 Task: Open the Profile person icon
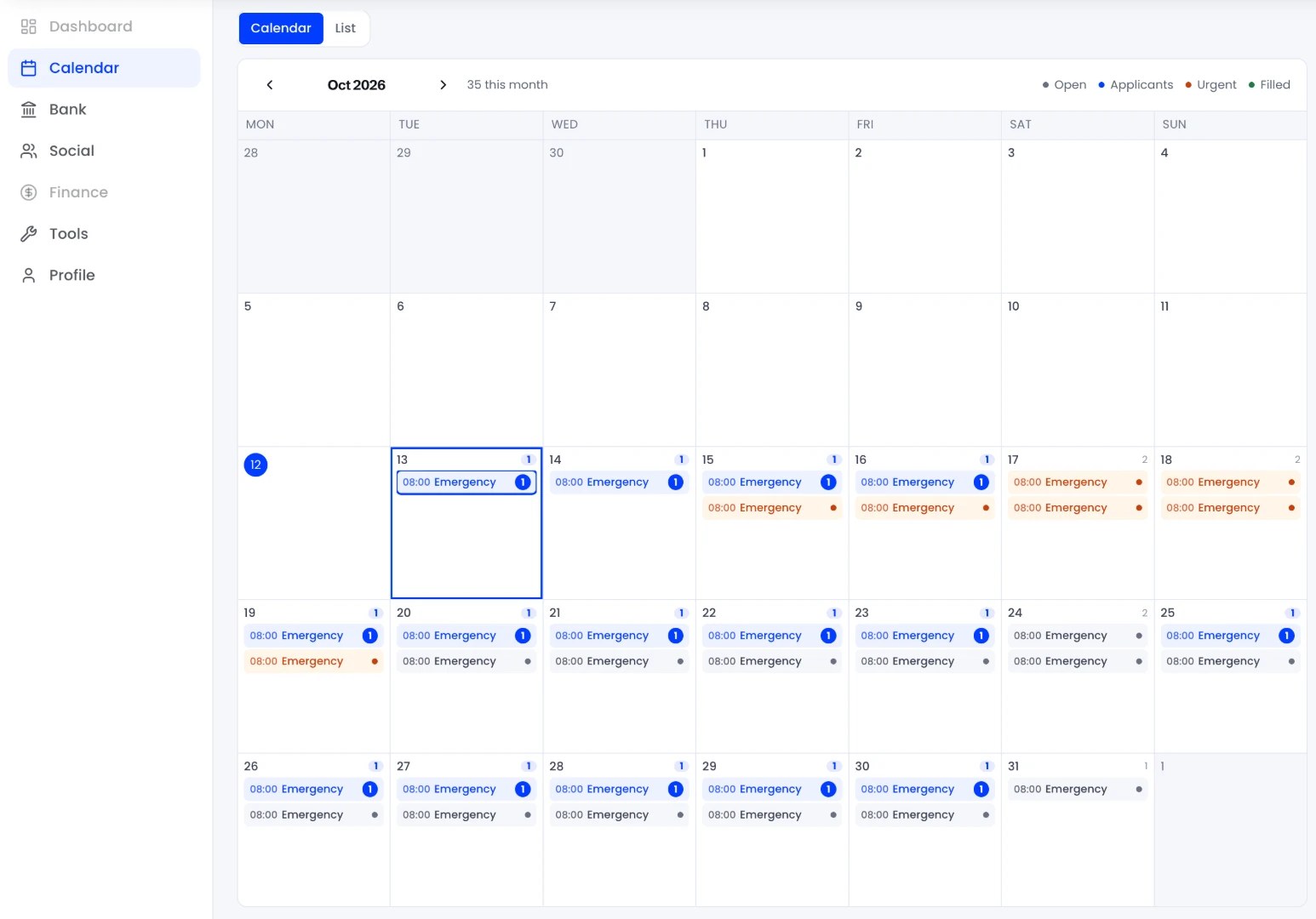coord(28,275)
